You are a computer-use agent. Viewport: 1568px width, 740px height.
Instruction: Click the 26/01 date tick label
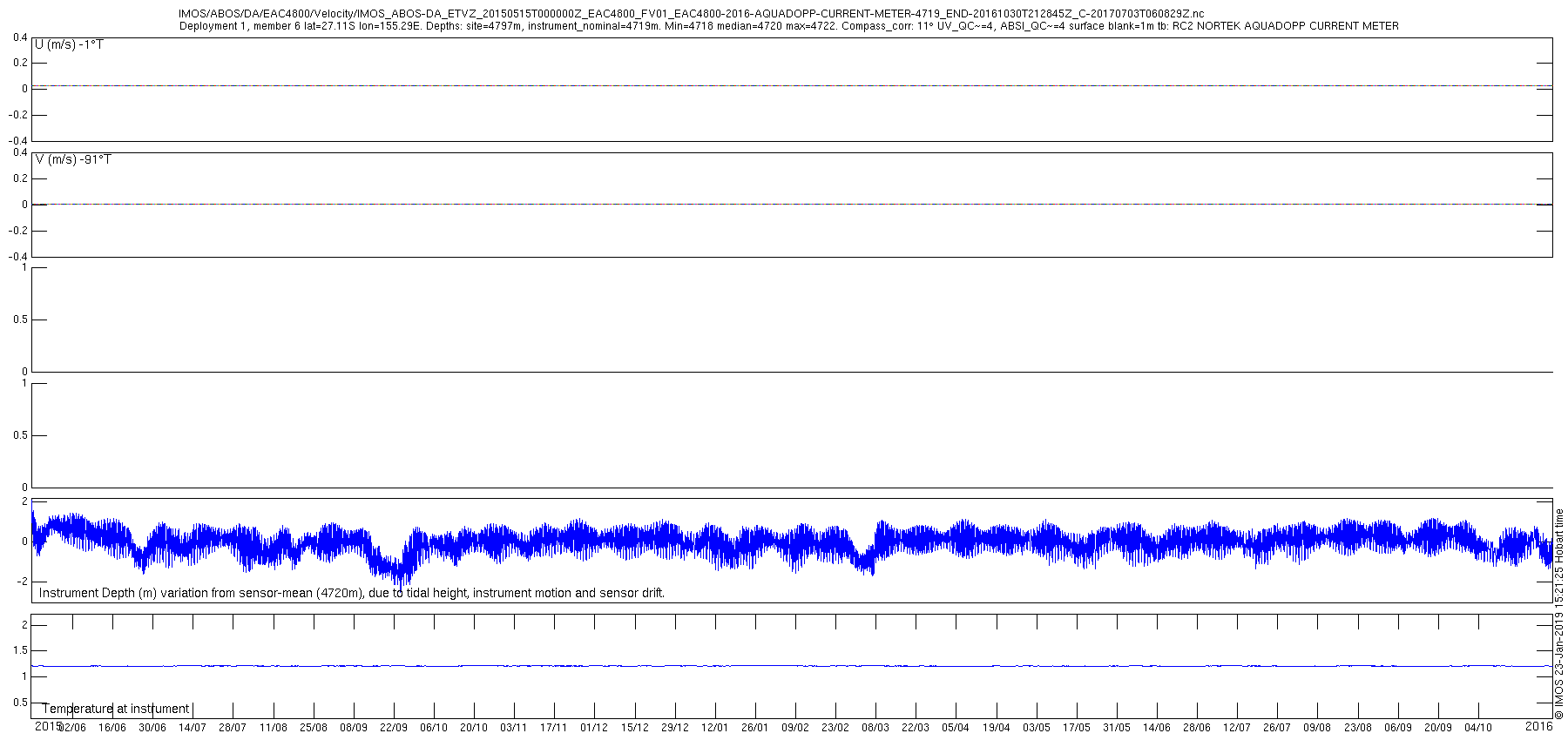(x=755, y=728)
